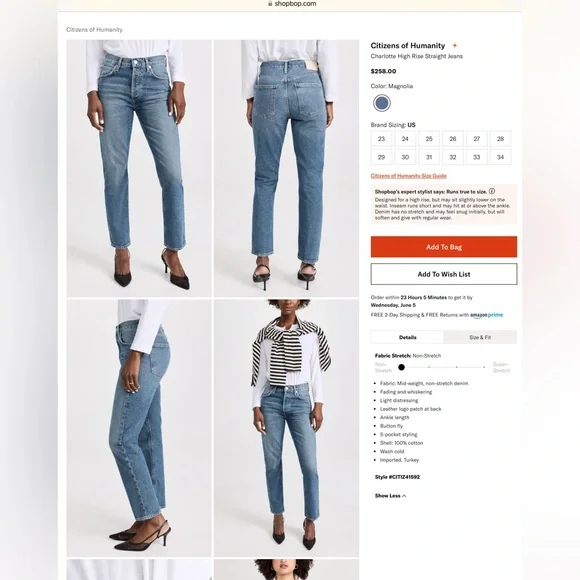Select the Details tab

pos(407,337)
